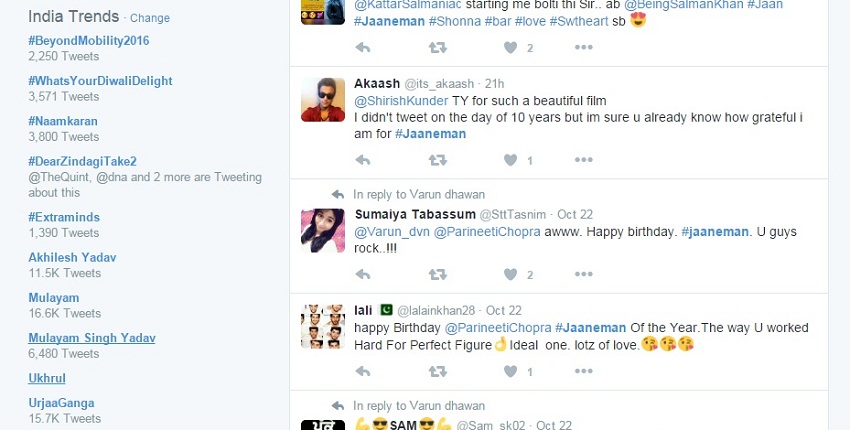
Task: Open the Mulayam Singh Yadav trend
Action: pyautogui.click(x=92, y=338)
